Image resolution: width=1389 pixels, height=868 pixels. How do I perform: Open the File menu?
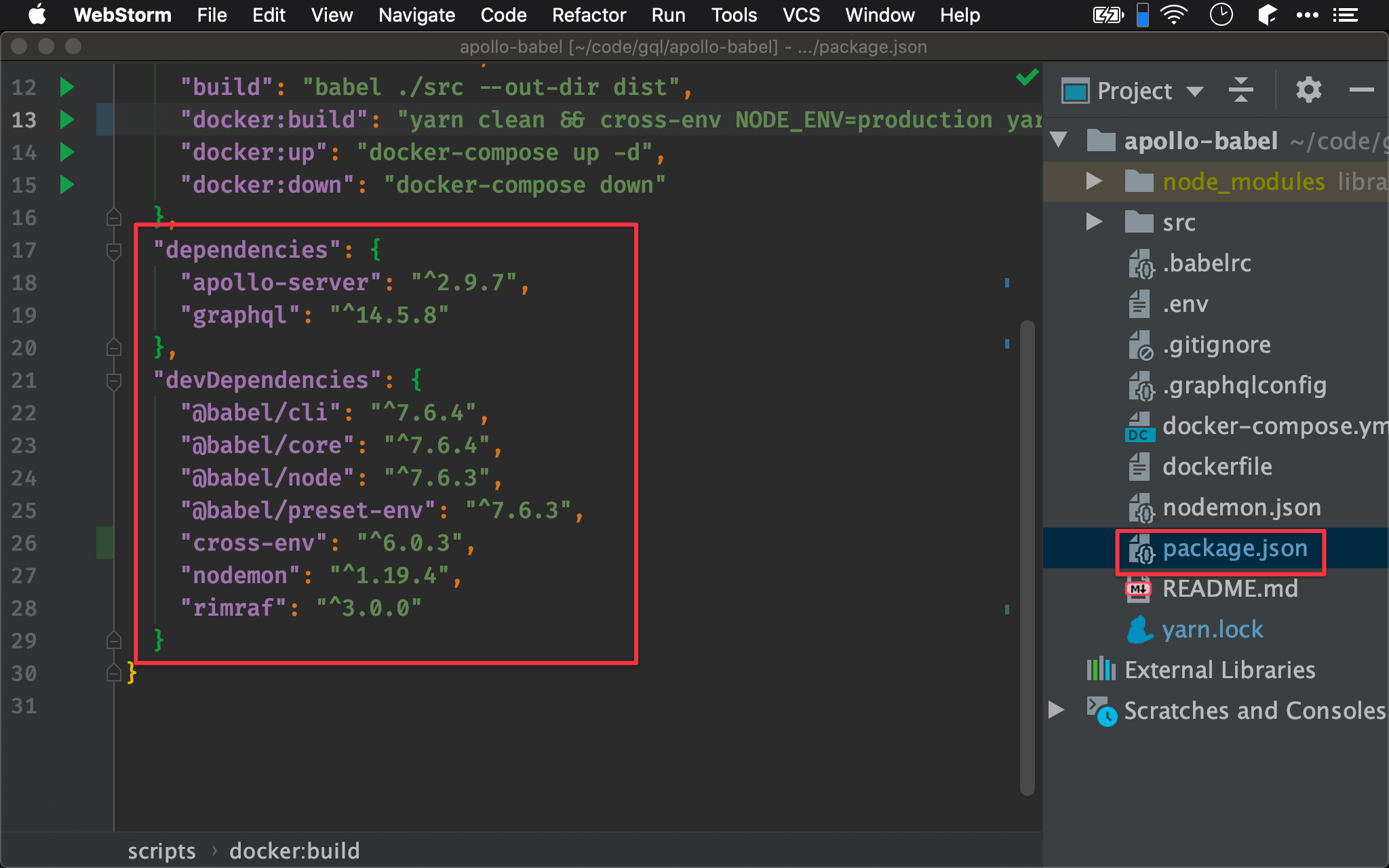(x=212, y=15)
